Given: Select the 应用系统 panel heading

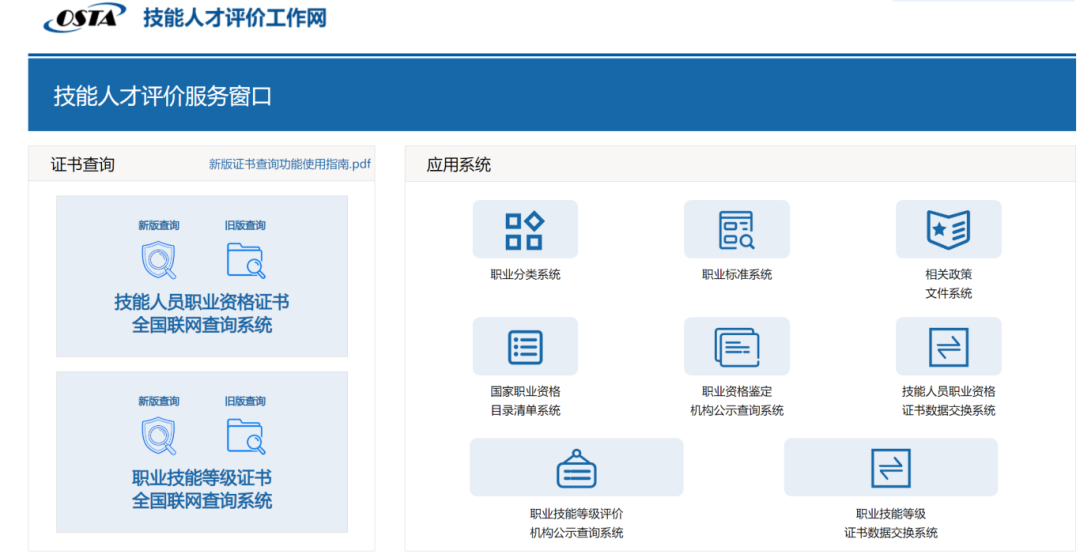Looking at the screenshot, I should (x=459, y=165).
